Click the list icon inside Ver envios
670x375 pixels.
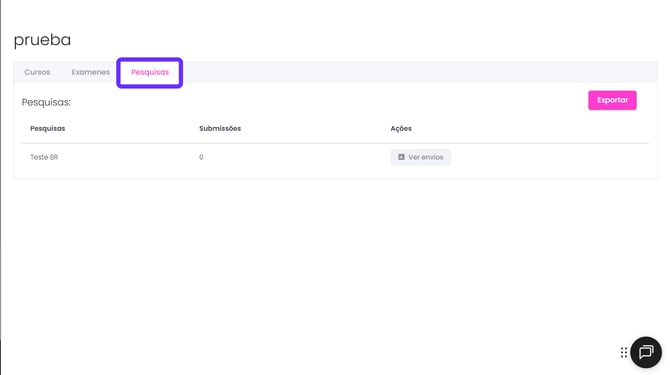(401, 157)
